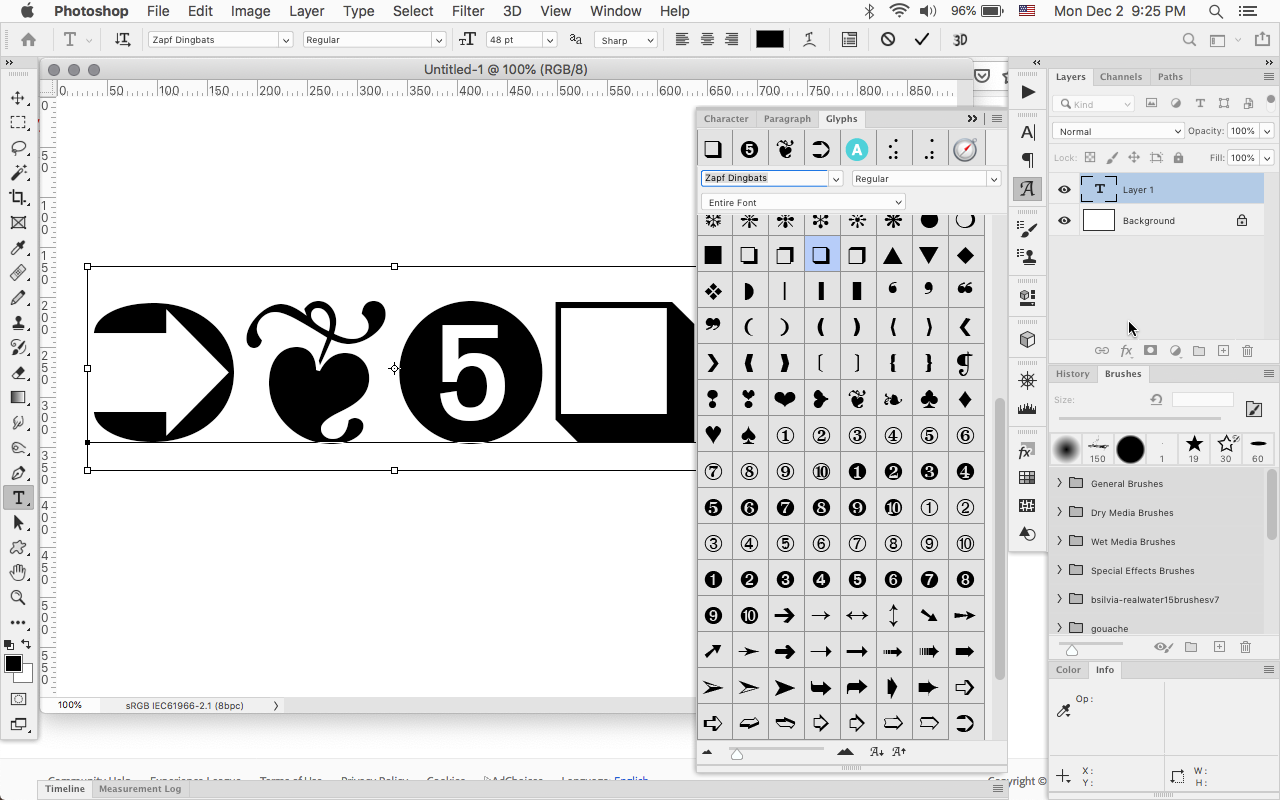Open the layer Opacity dropdown arrow

coord(1267,131)
